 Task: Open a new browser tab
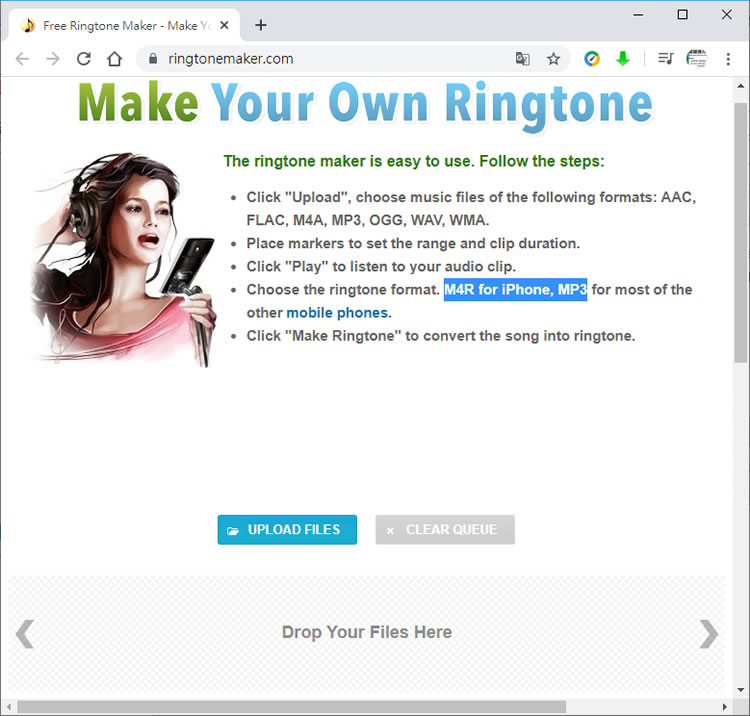pyautogui.click(x=261, y=25)
